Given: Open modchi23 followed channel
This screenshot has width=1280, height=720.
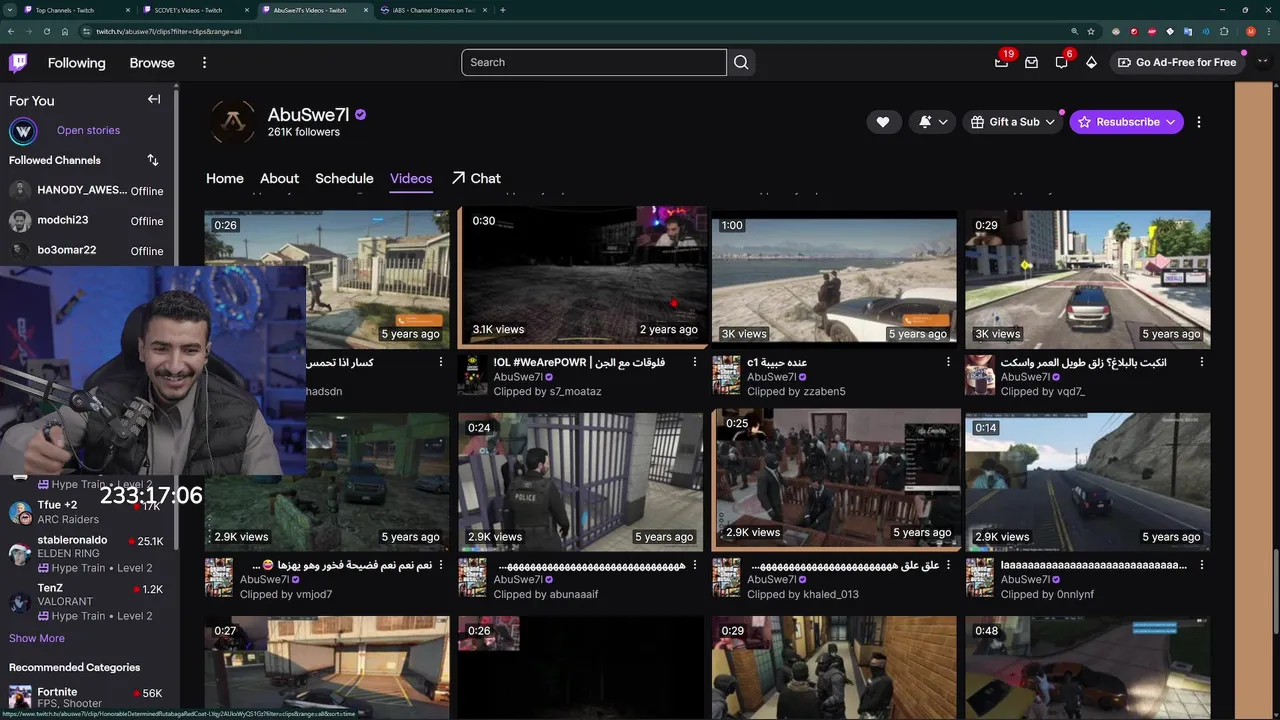Looking at the screenshot, I should pos(90,220).
